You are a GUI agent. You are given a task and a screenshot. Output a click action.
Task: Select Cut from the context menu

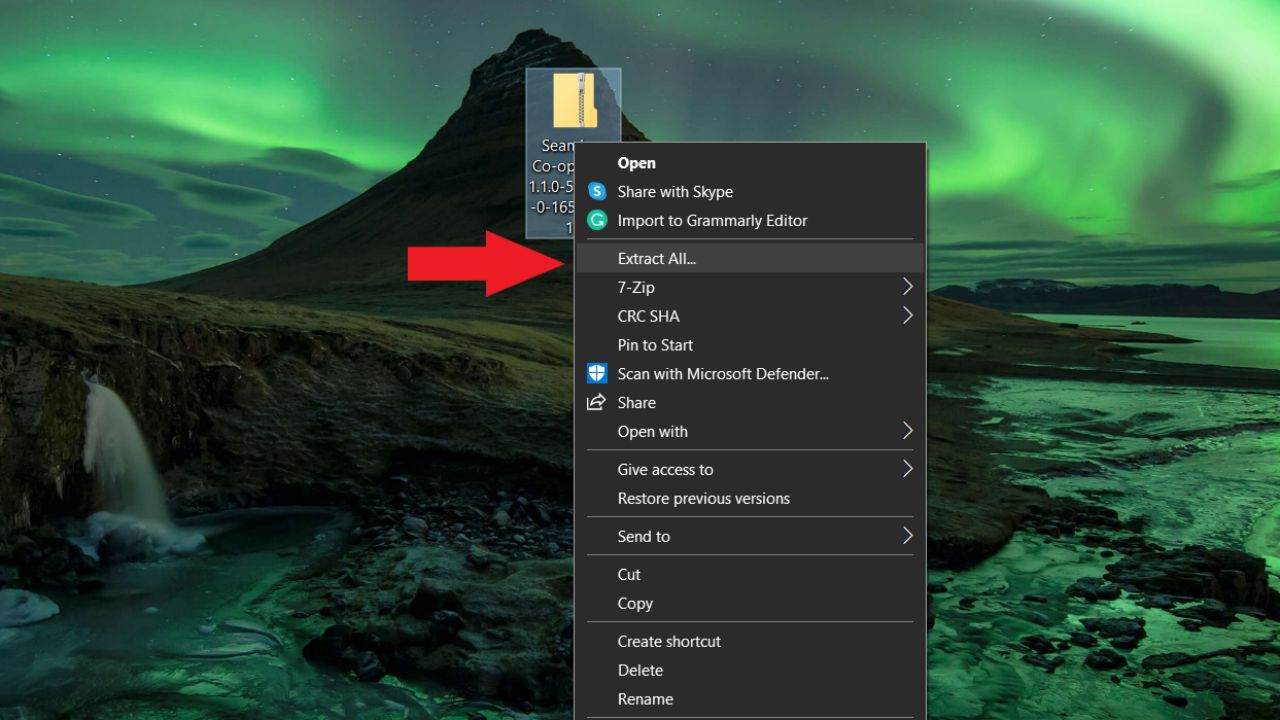629,574
